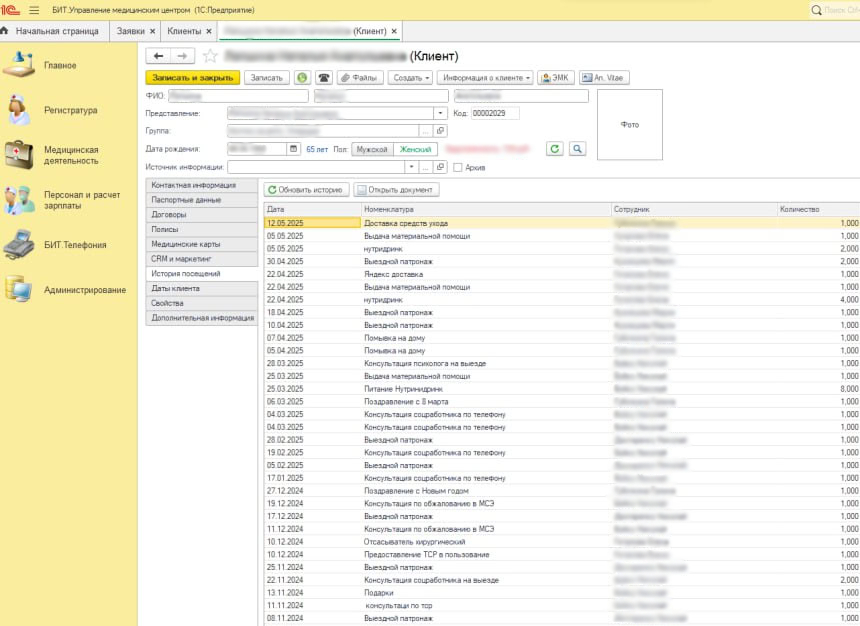Open the Свойства section tab
Image resolution: width=860 pixels, height=626 pixels.
coord(201,303)
